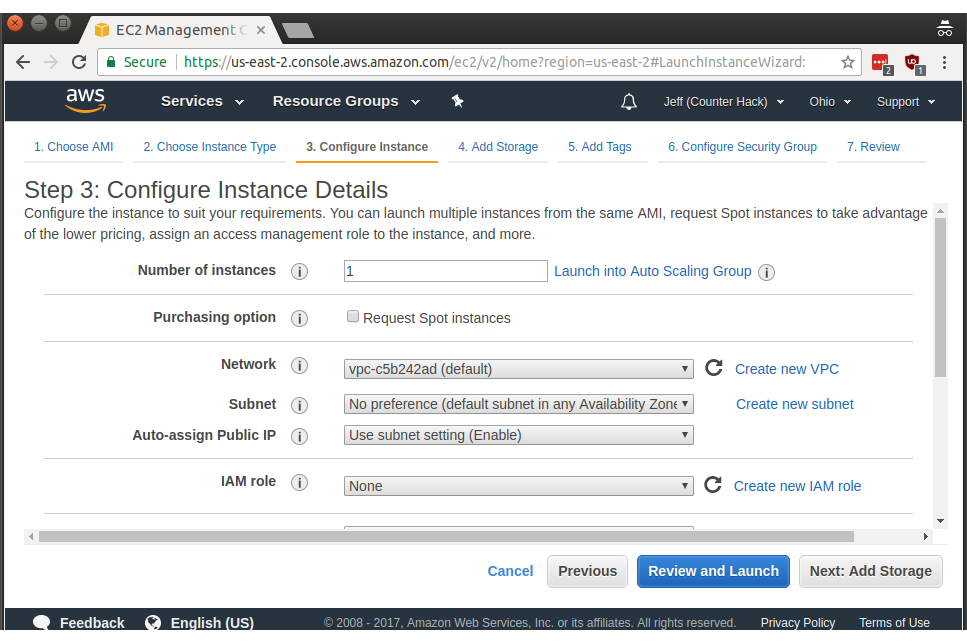
Task: Go to step 1. Choose AMI
Action: pyautogui.click(x=73, y=147)
